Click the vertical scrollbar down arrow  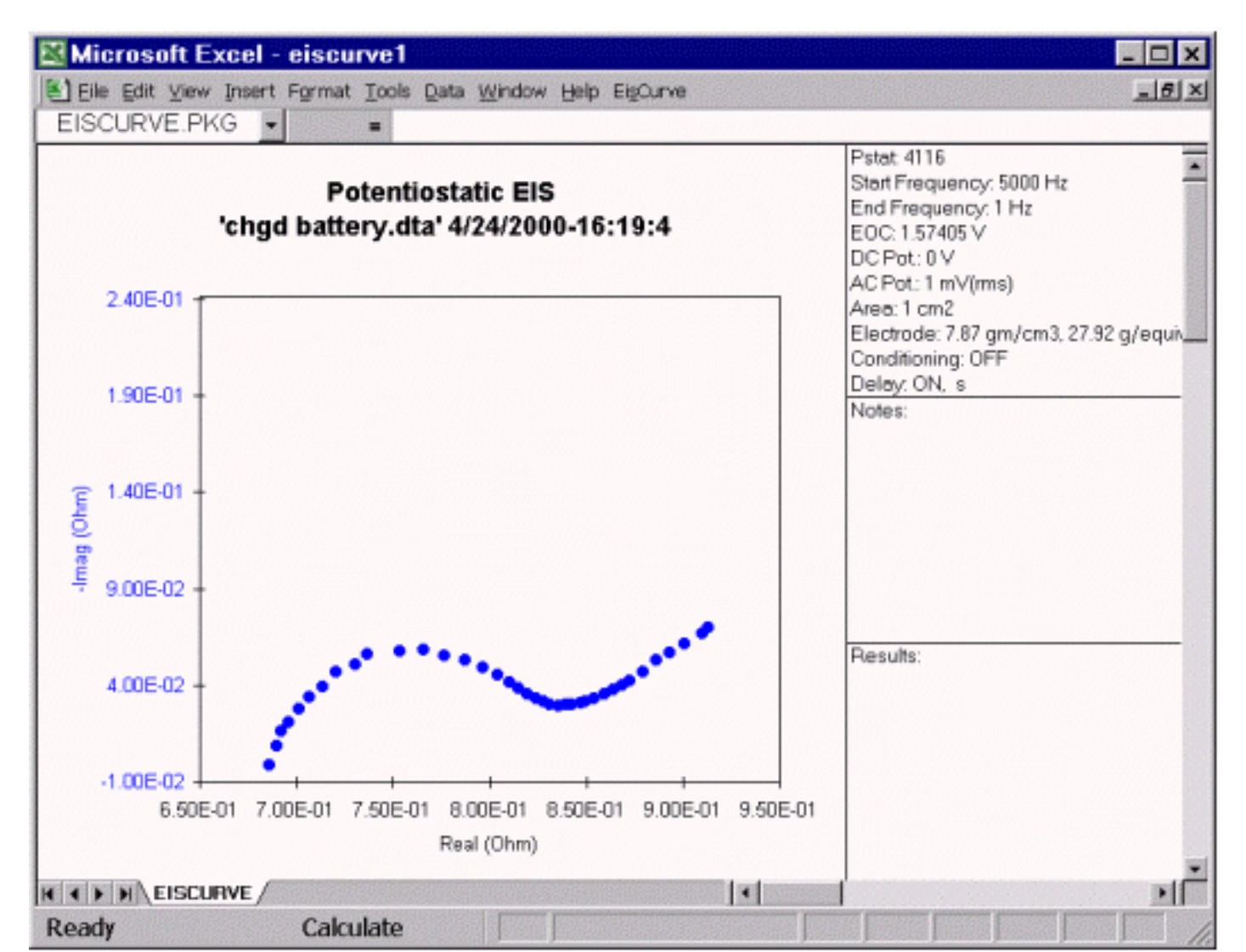pos(1194,868)
